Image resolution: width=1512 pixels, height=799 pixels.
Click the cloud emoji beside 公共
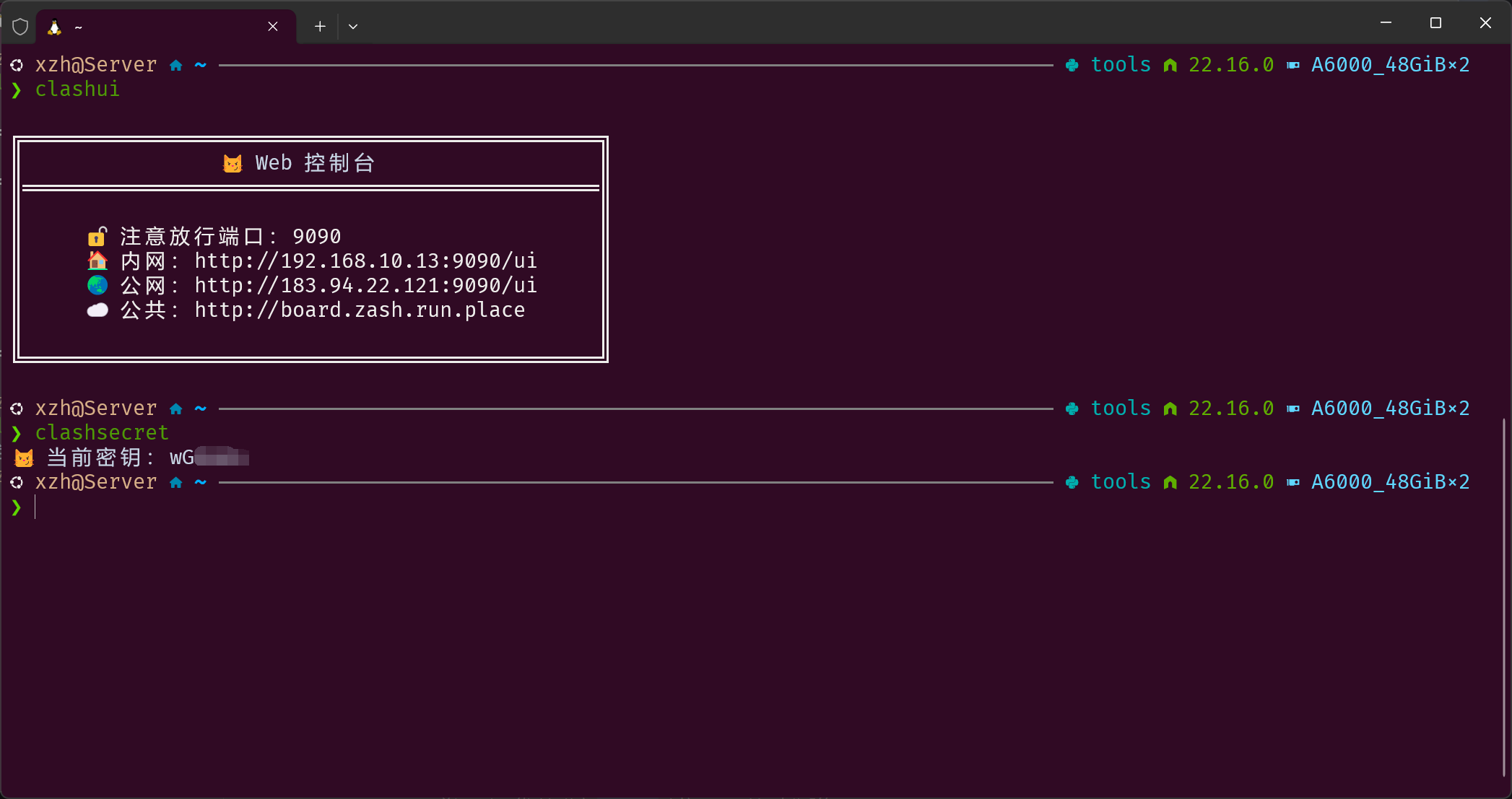pyautogui.click(x=97, y=310)
